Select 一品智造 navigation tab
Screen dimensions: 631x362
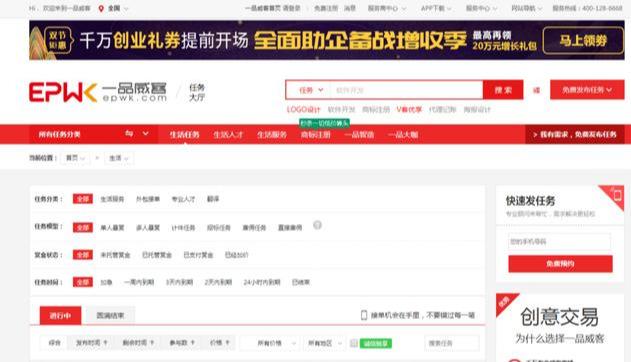click(359, 134)
